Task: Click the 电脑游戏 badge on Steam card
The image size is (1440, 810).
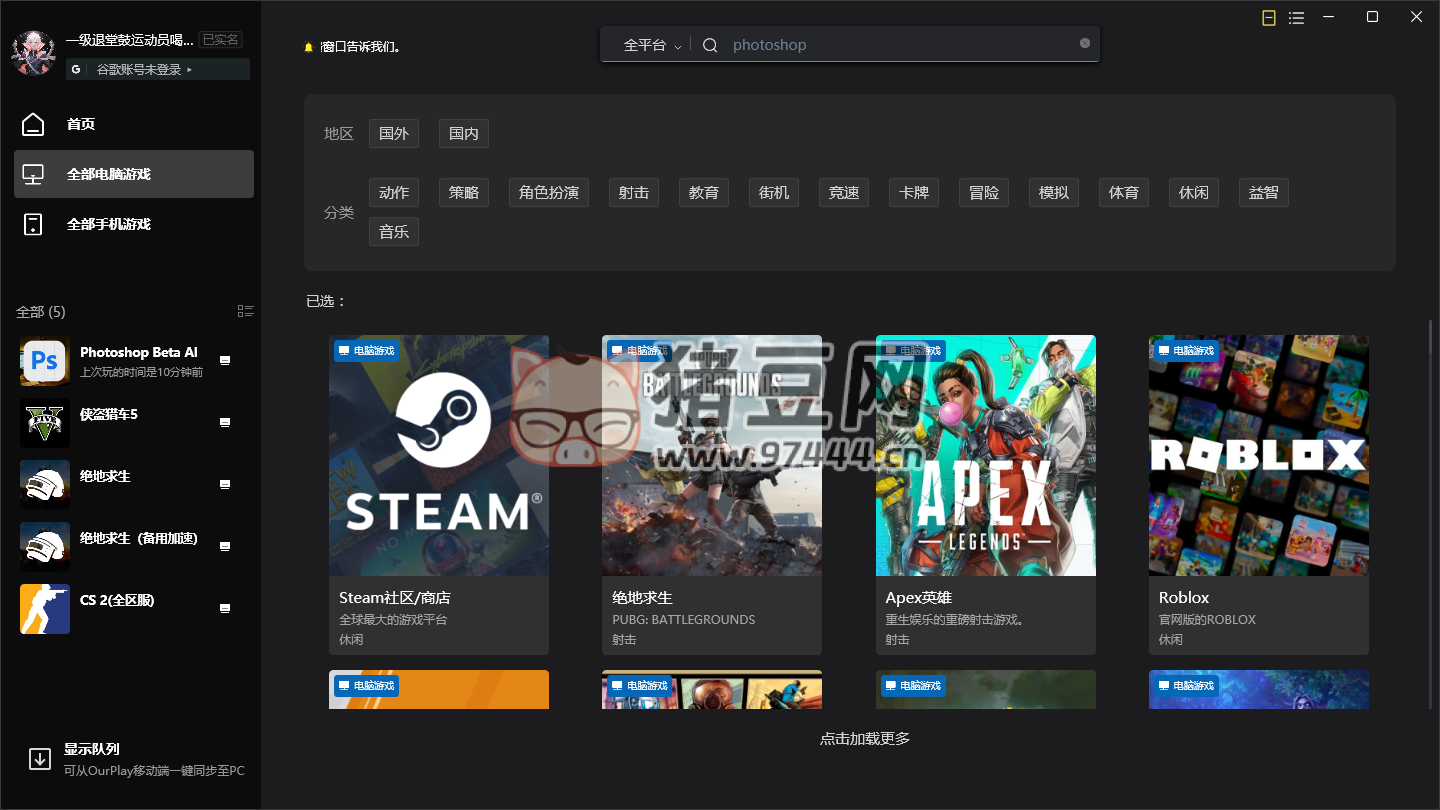Action: click(x=366, y=351)
